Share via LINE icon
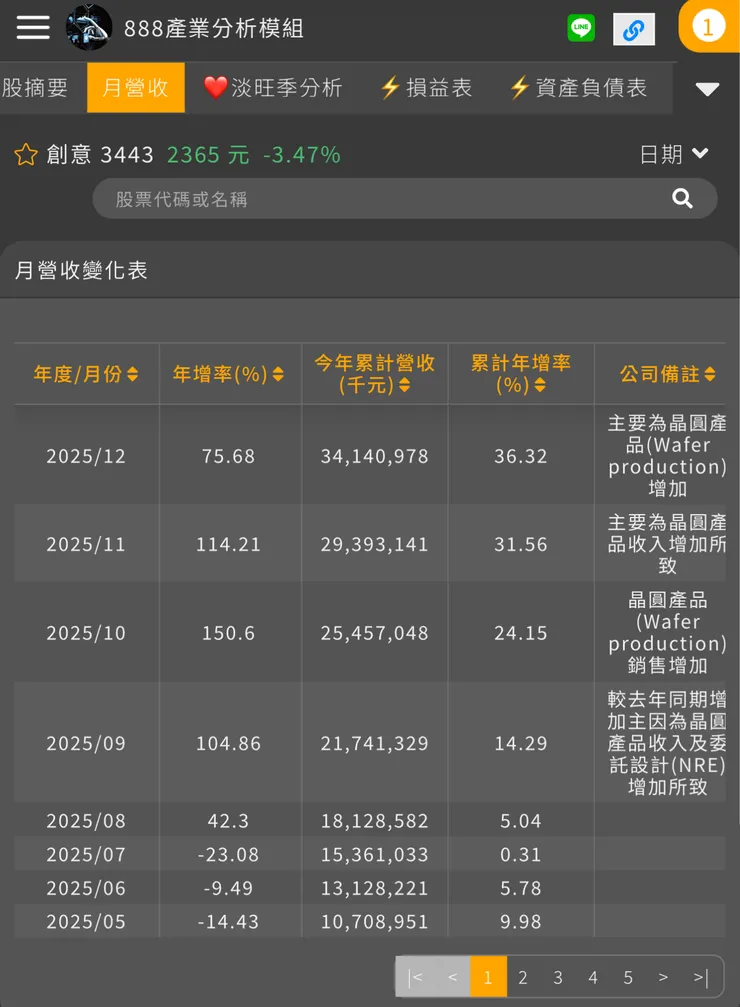 [x=581, y=28]
